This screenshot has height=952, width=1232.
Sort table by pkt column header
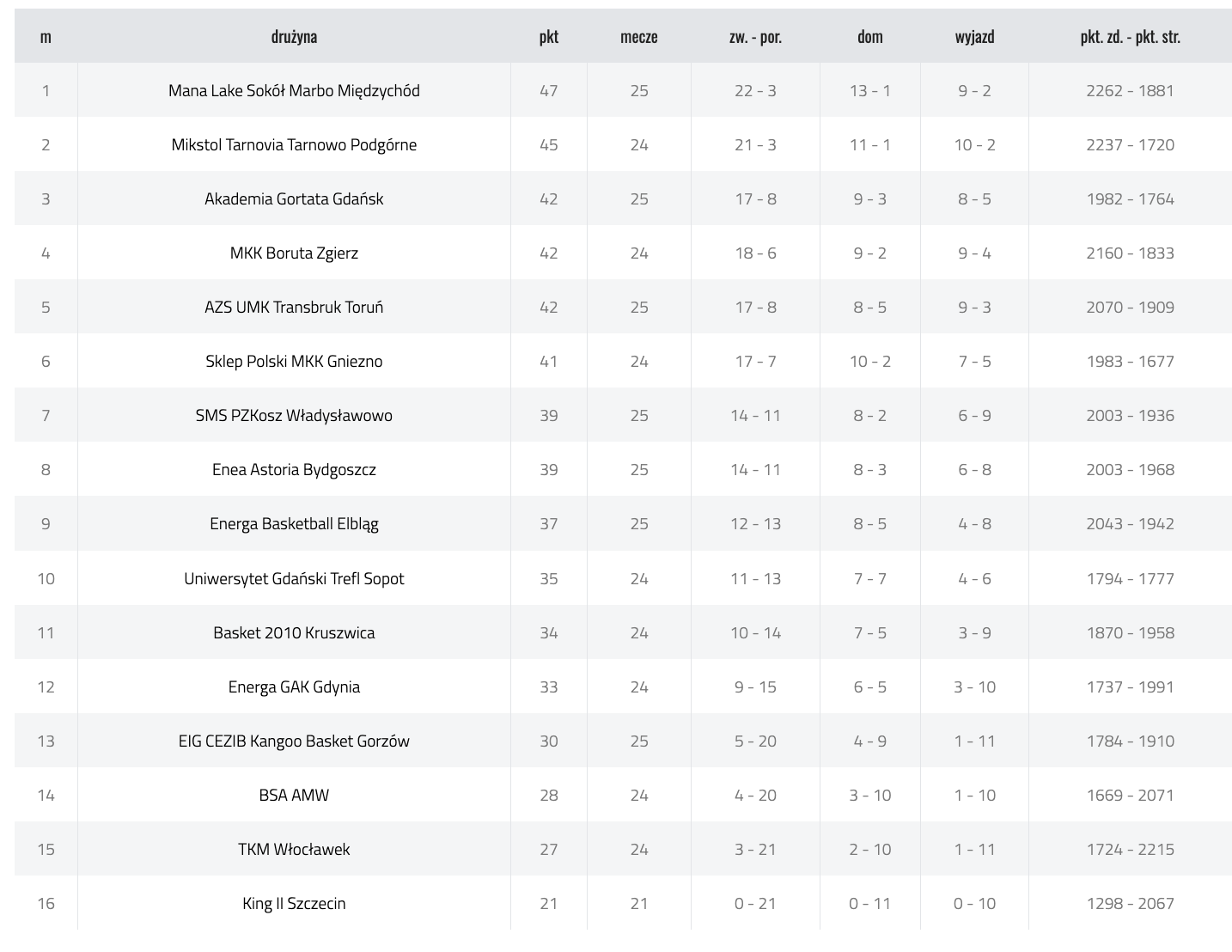pyautogui.click(x=549, y=36)
